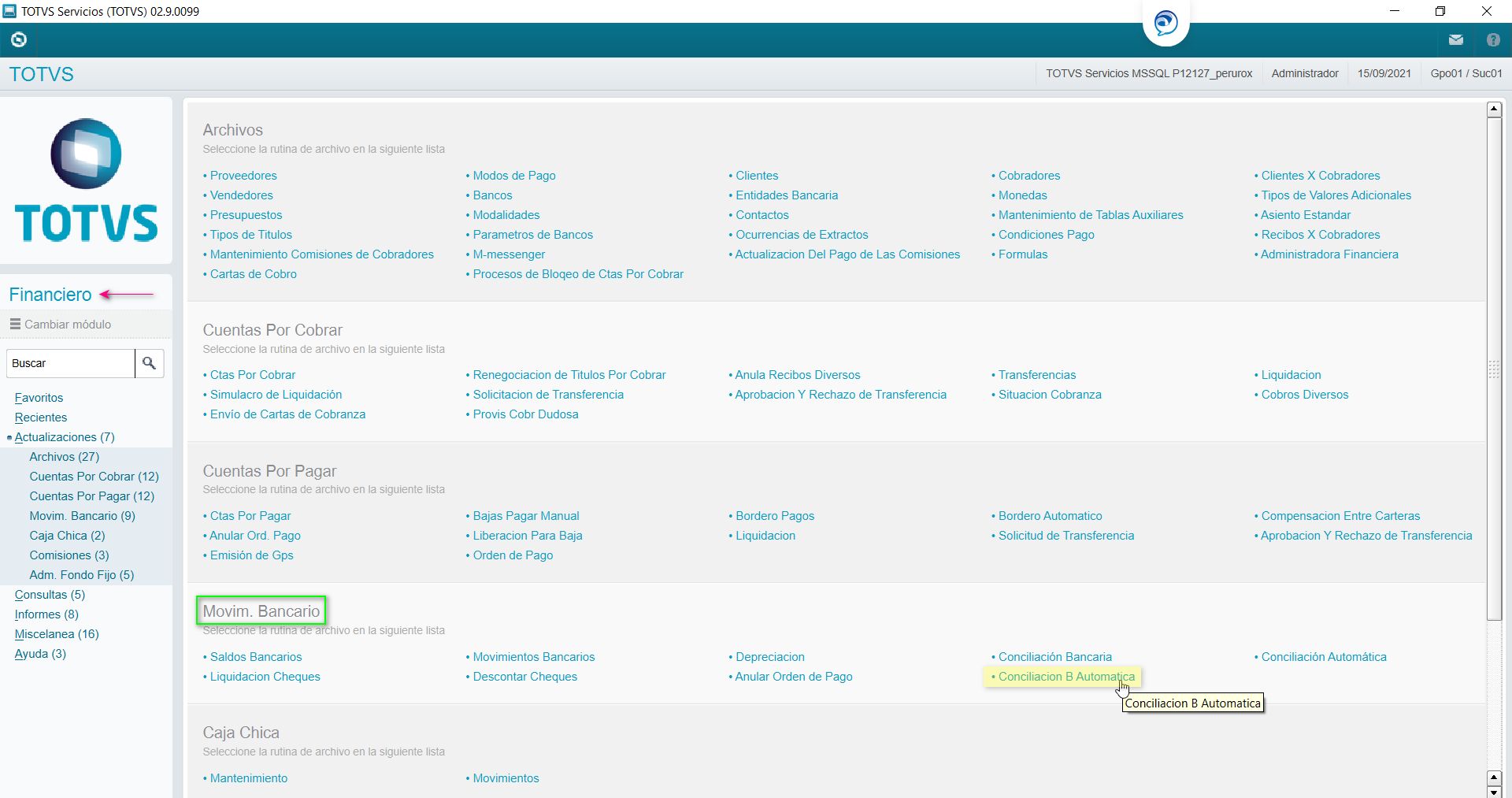This screenshot has width=1512, height=798.
Task: Open Situacion Cobranza link
Action: tap(1050, 395)
